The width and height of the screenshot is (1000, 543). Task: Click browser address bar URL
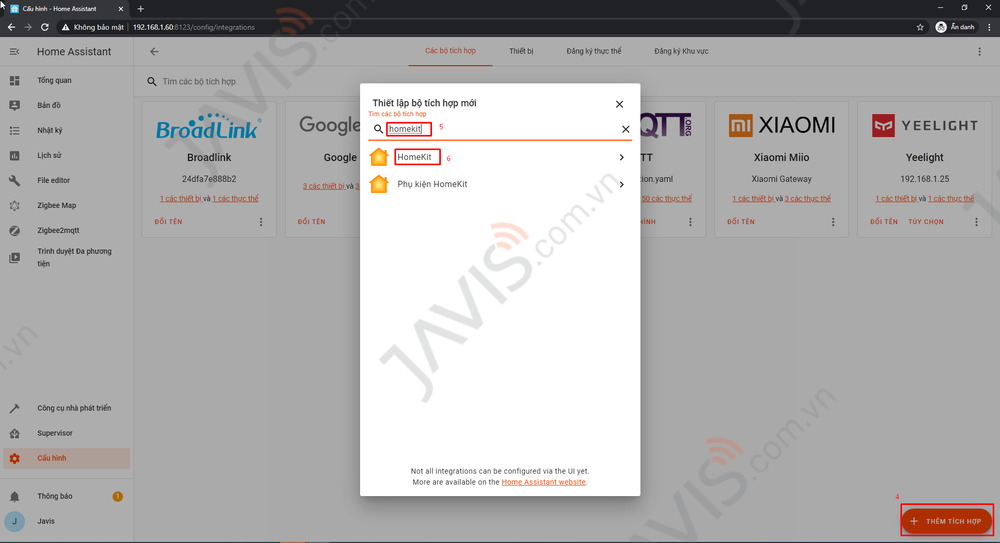coord(194,27)
